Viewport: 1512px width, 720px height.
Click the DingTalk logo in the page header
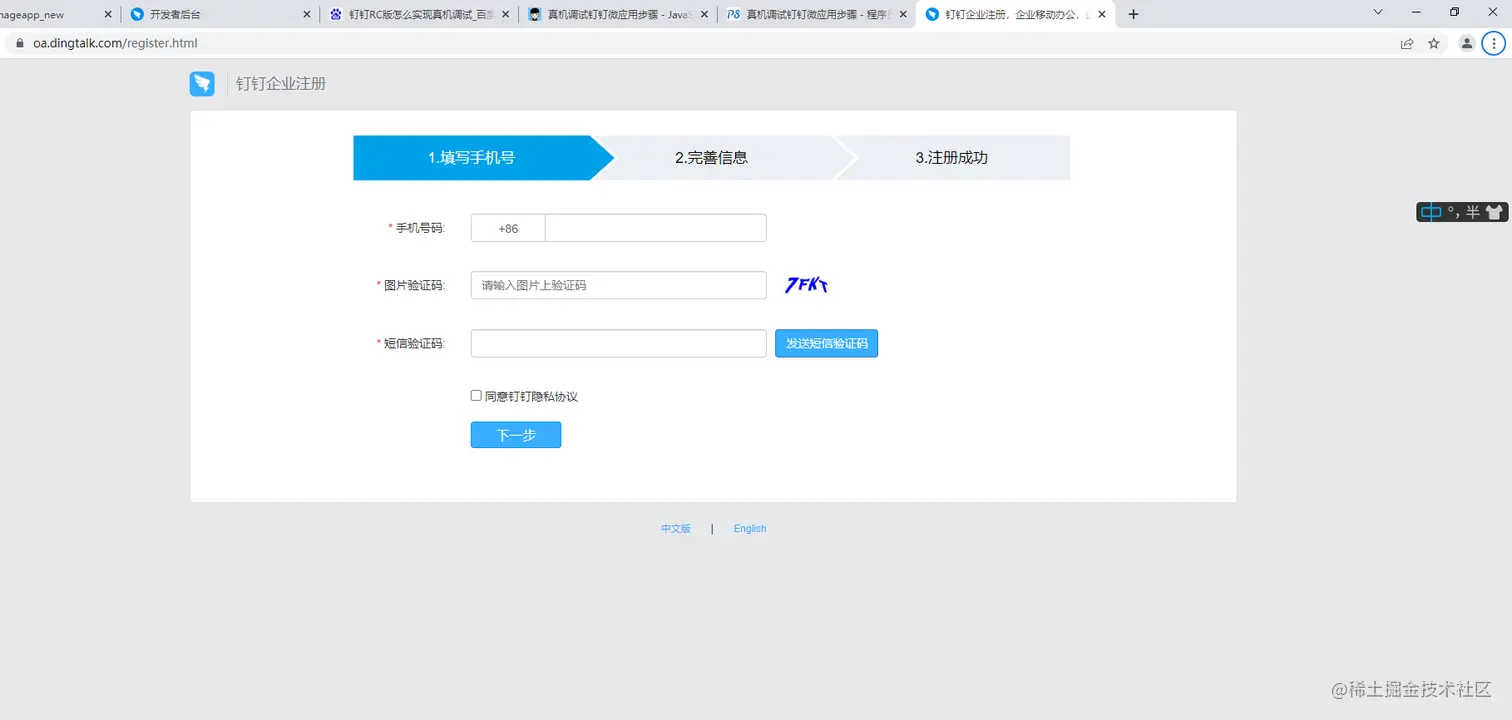(202, 84)
